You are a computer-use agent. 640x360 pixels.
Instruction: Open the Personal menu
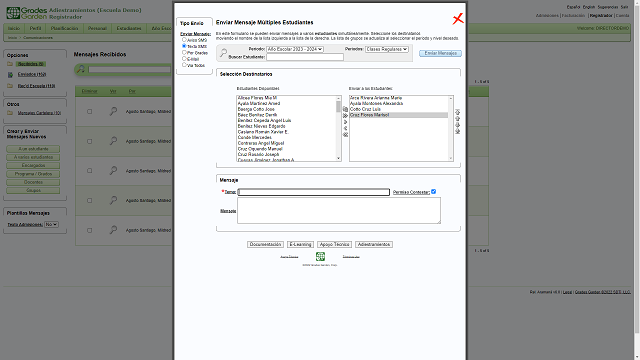[x=97, y=28]
